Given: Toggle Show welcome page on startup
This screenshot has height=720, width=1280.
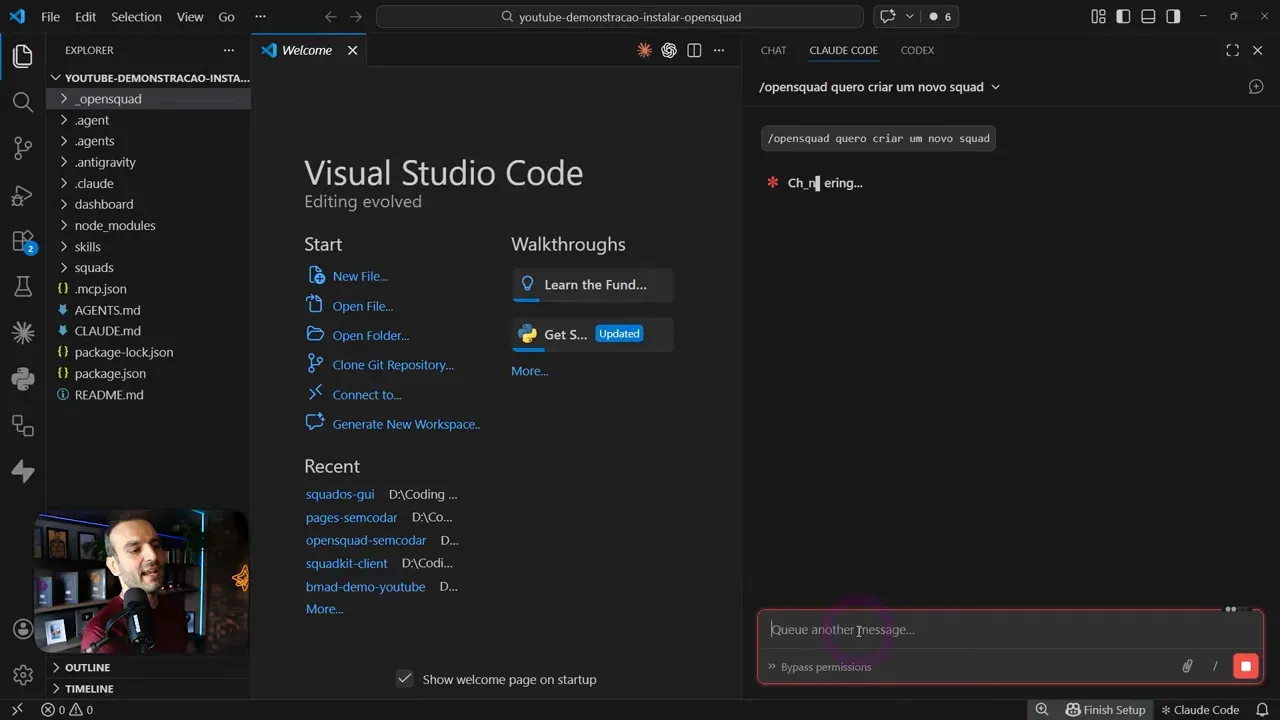Looking at the screenshot, I should click(x=405, y=678).
